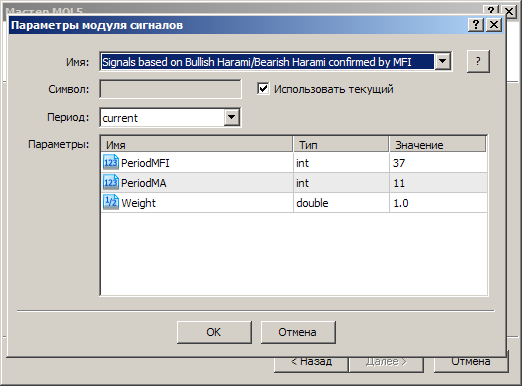This screenshot has height=386, width=522.
Task: Select the PeriodMA parameter name
Action: pyautogui.click(x=143, y=183)
